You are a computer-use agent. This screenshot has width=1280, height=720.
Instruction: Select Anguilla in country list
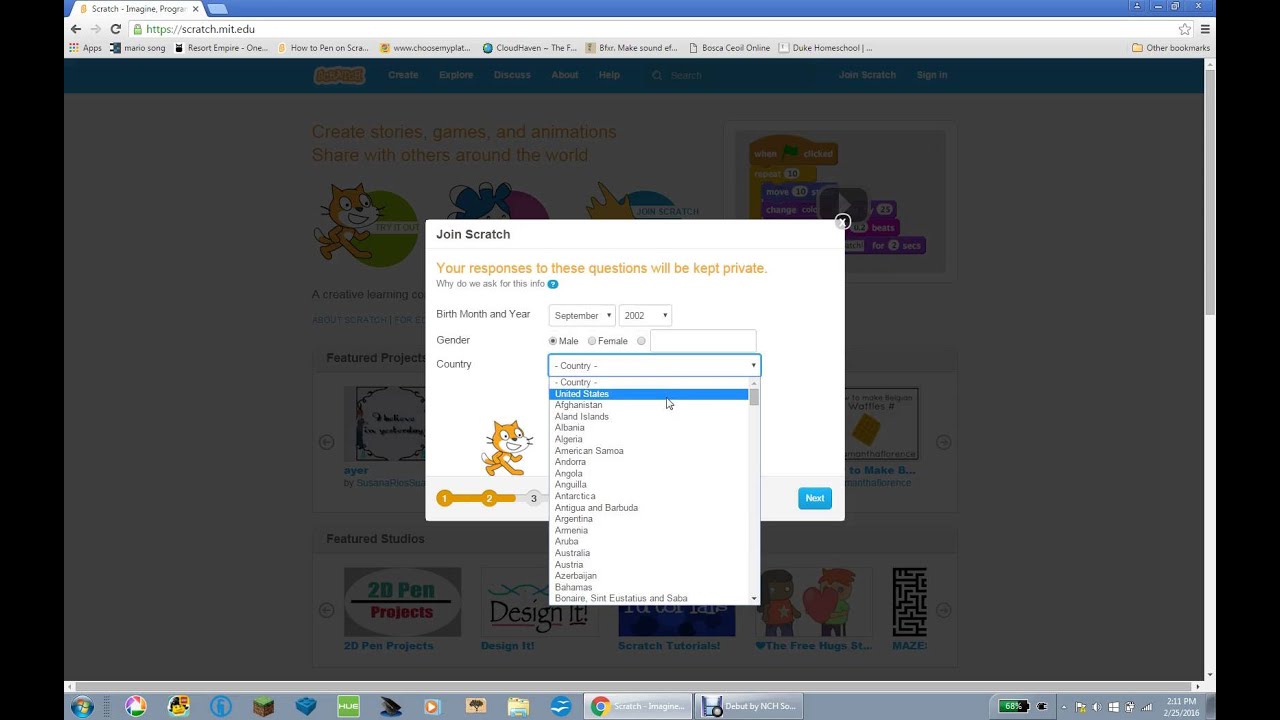point(649,485)
